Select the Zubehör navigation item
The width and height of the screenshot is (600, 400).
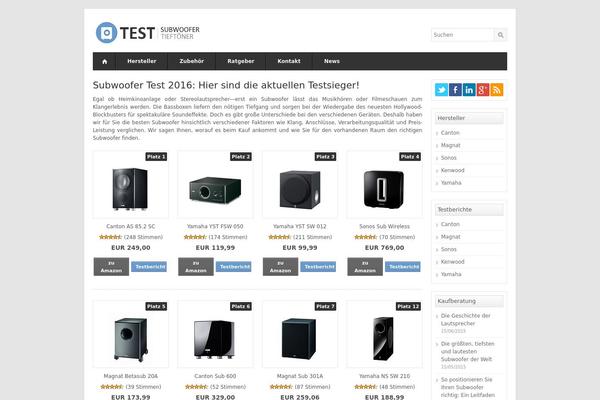[191, 61]
